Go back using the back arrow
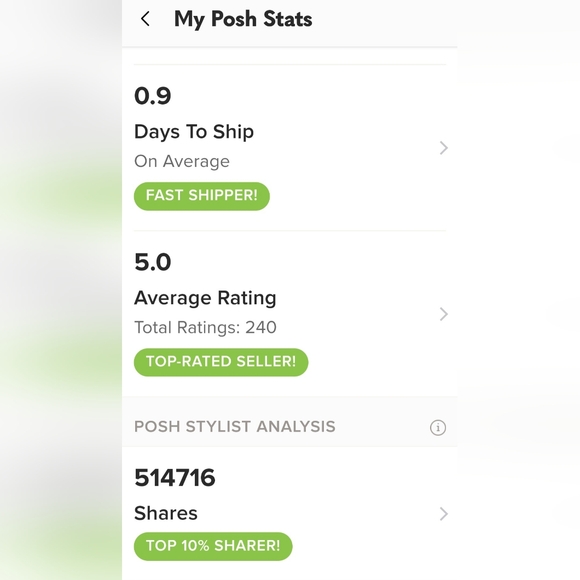Image resolution: width=580 pixels, height=580 pixels. point(145,18)
